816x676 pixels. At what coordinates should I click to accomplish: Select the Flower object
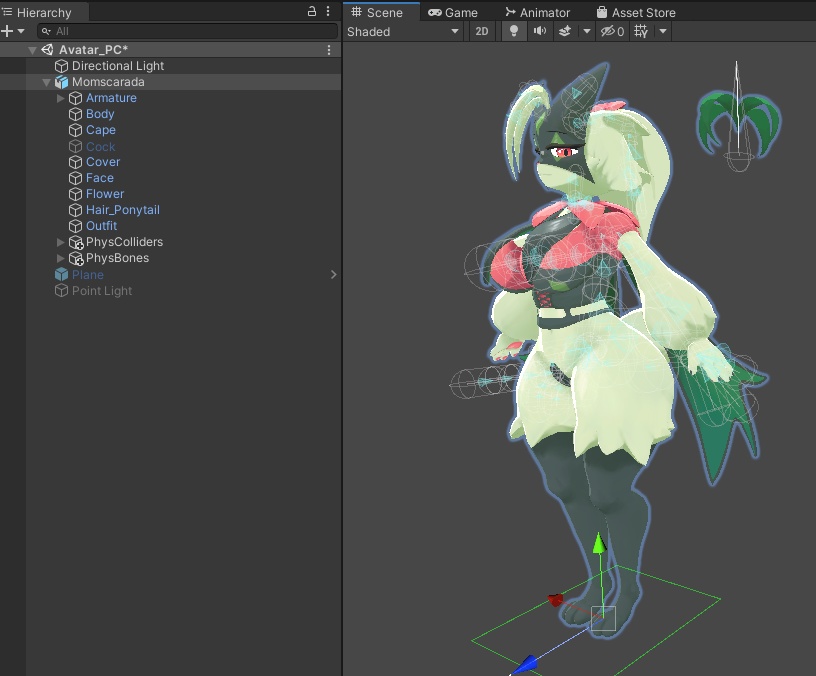coord(105,194)
